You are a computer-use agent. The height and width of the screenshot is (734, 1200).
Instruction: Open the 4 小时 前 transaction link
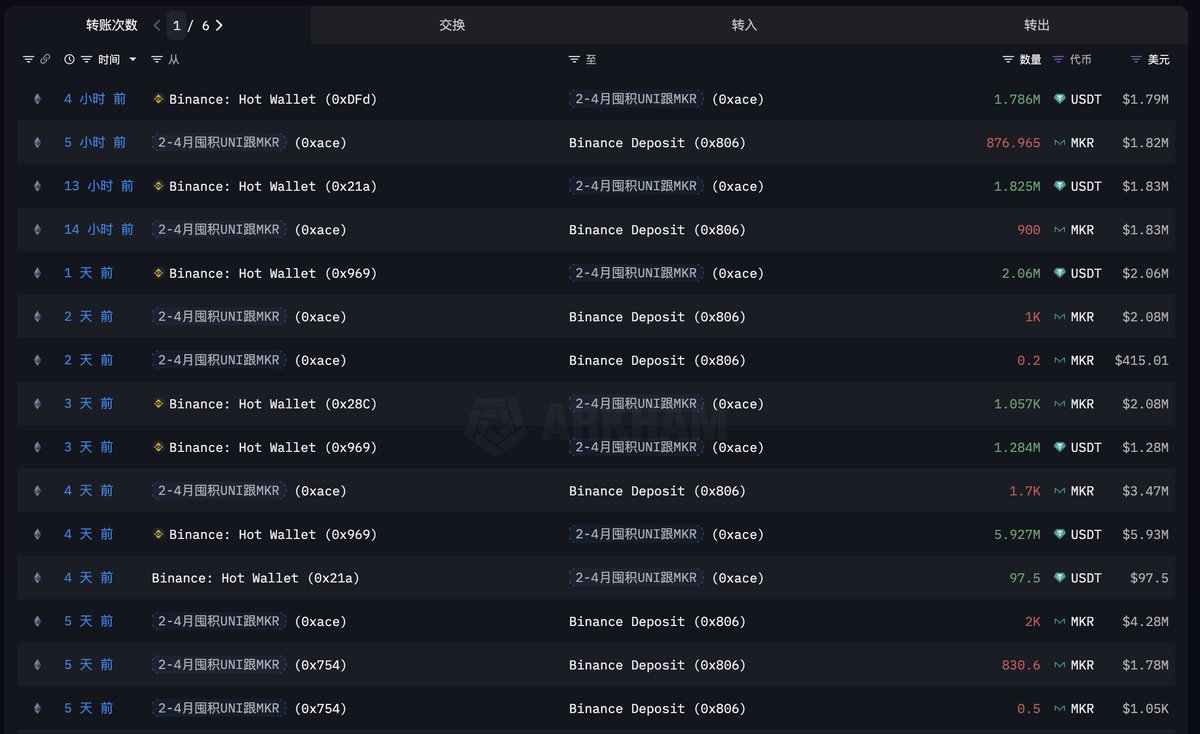tap(95, 99)
